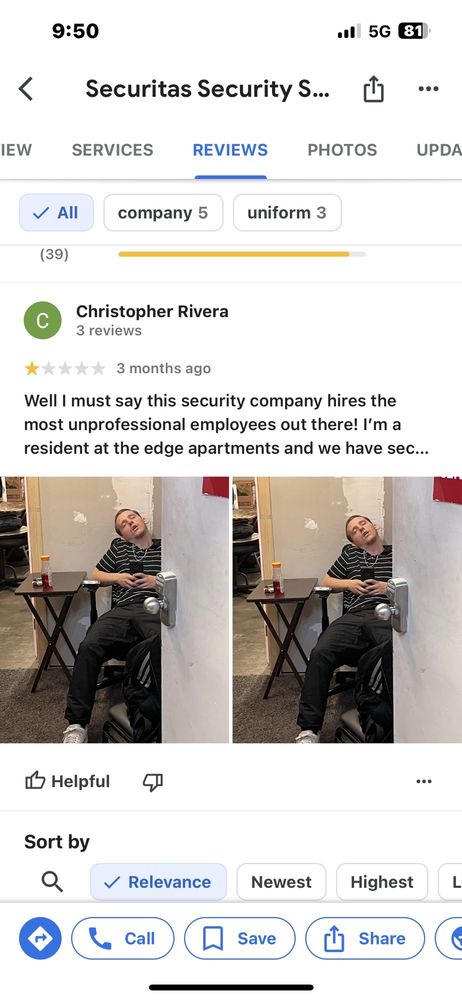The image size is (462, 1000).
Task: Tap the battery indicator in status bar
Action: [414, 31]
